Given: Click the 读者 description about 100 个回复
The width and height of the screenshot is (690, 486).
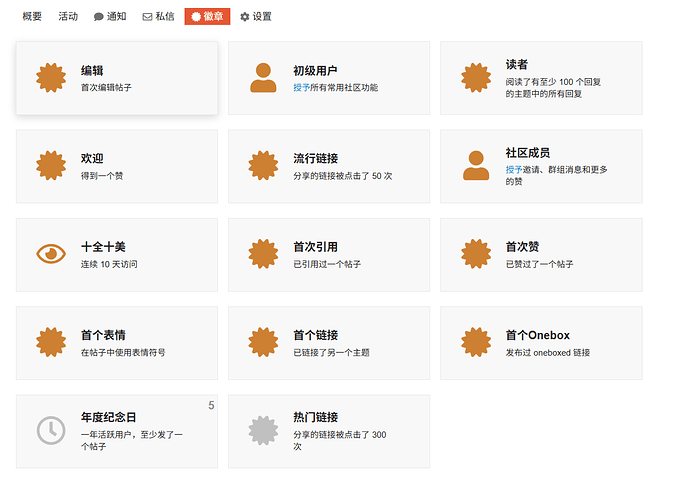Looking at the screenshot, I should pyautogui.click(x=553, y=88).
